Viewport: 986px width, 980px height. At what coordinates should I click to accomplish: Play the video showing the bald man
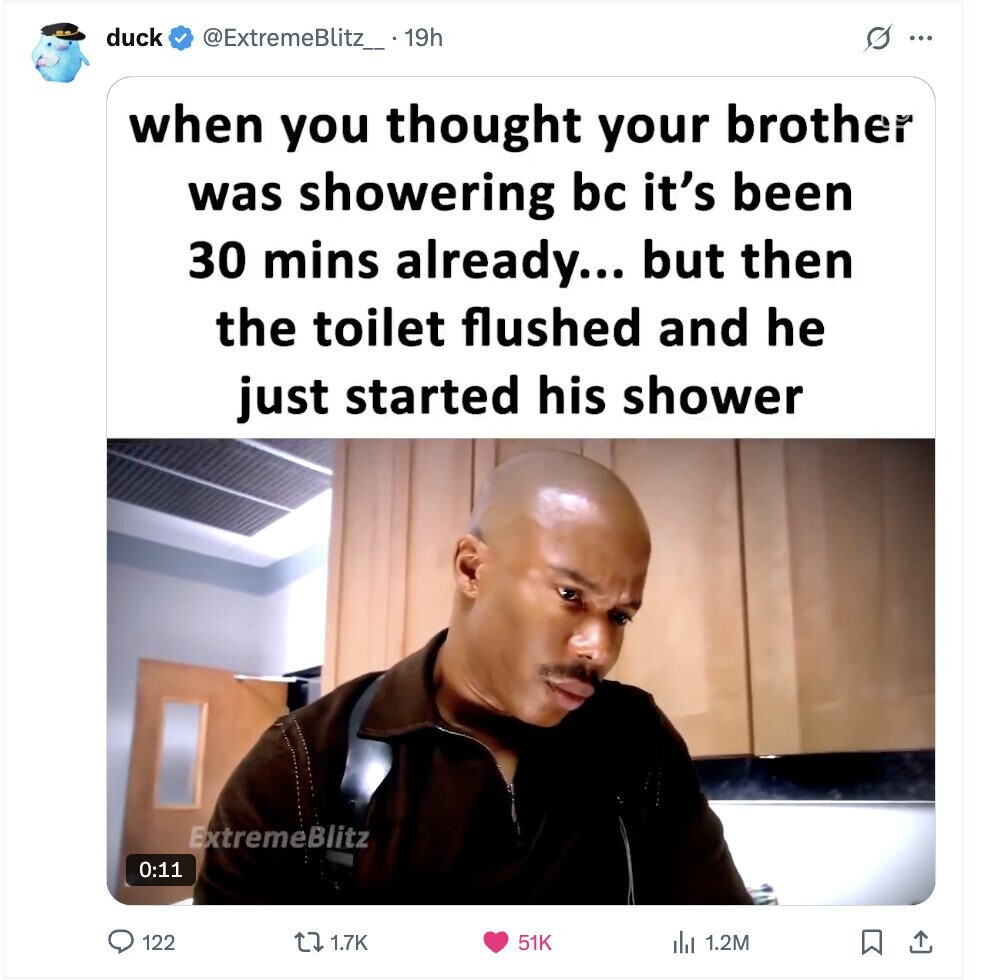[521, 671]
